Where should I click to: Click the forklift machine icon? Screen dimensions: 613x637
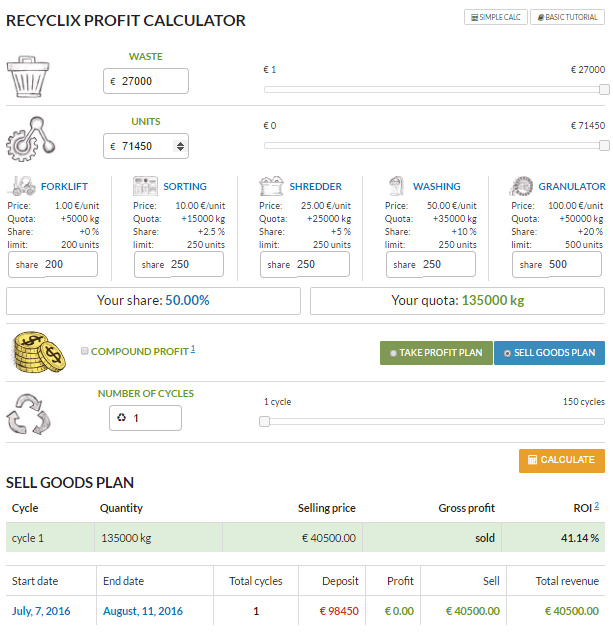click(22, 186)
